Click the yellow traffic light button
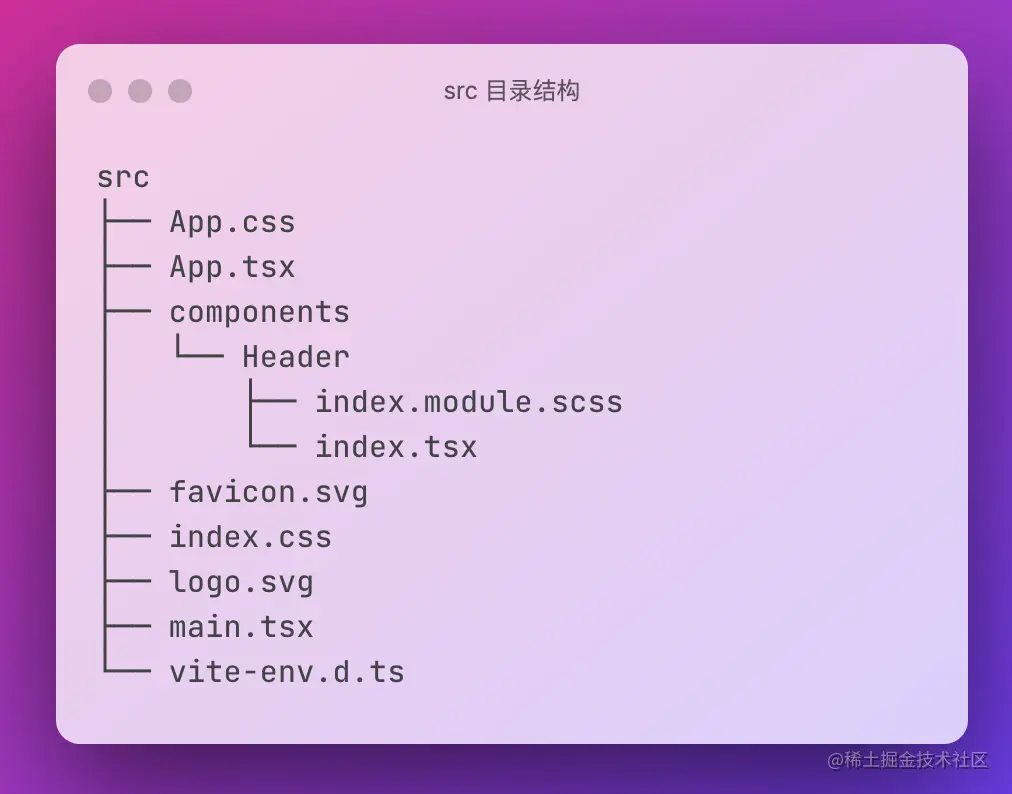1012x794 pixels. pos(140,91)
